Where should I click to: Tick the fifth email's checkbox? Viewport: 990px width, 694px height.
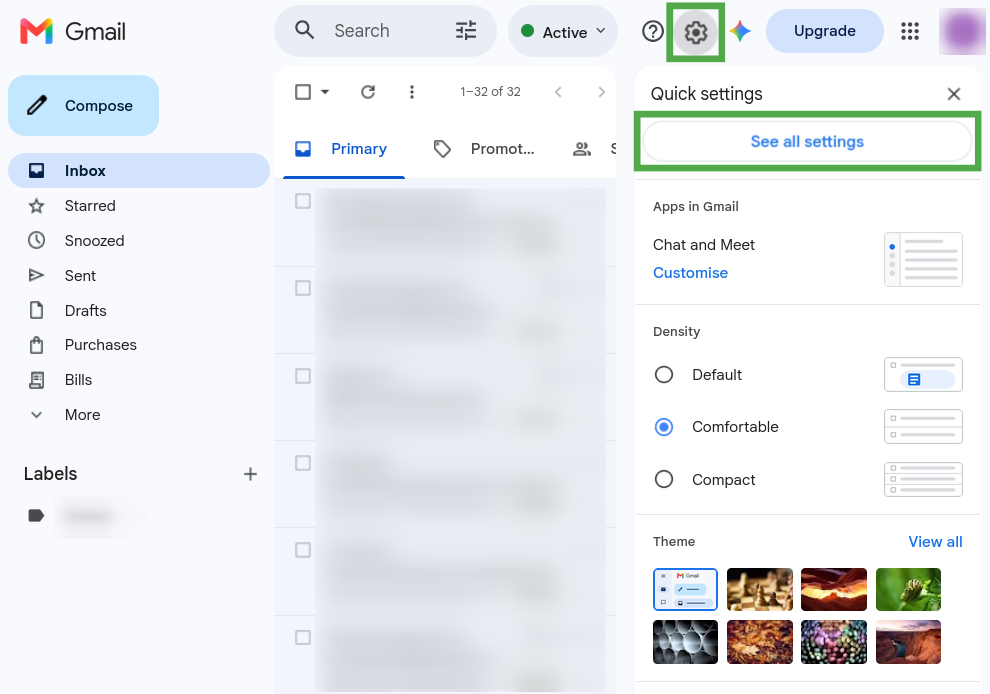[303, 550]
